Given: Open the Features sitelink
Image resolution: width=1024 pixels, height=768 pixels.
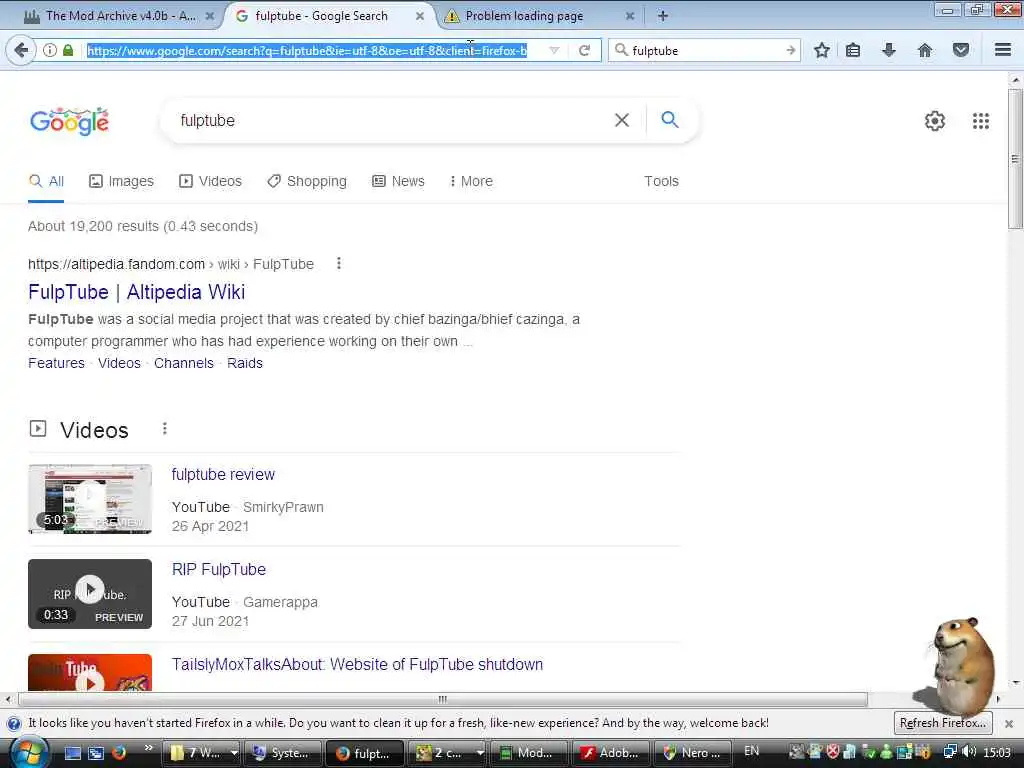Looking at the screenshot, I should pyautogui.click(x=56, y=363).
